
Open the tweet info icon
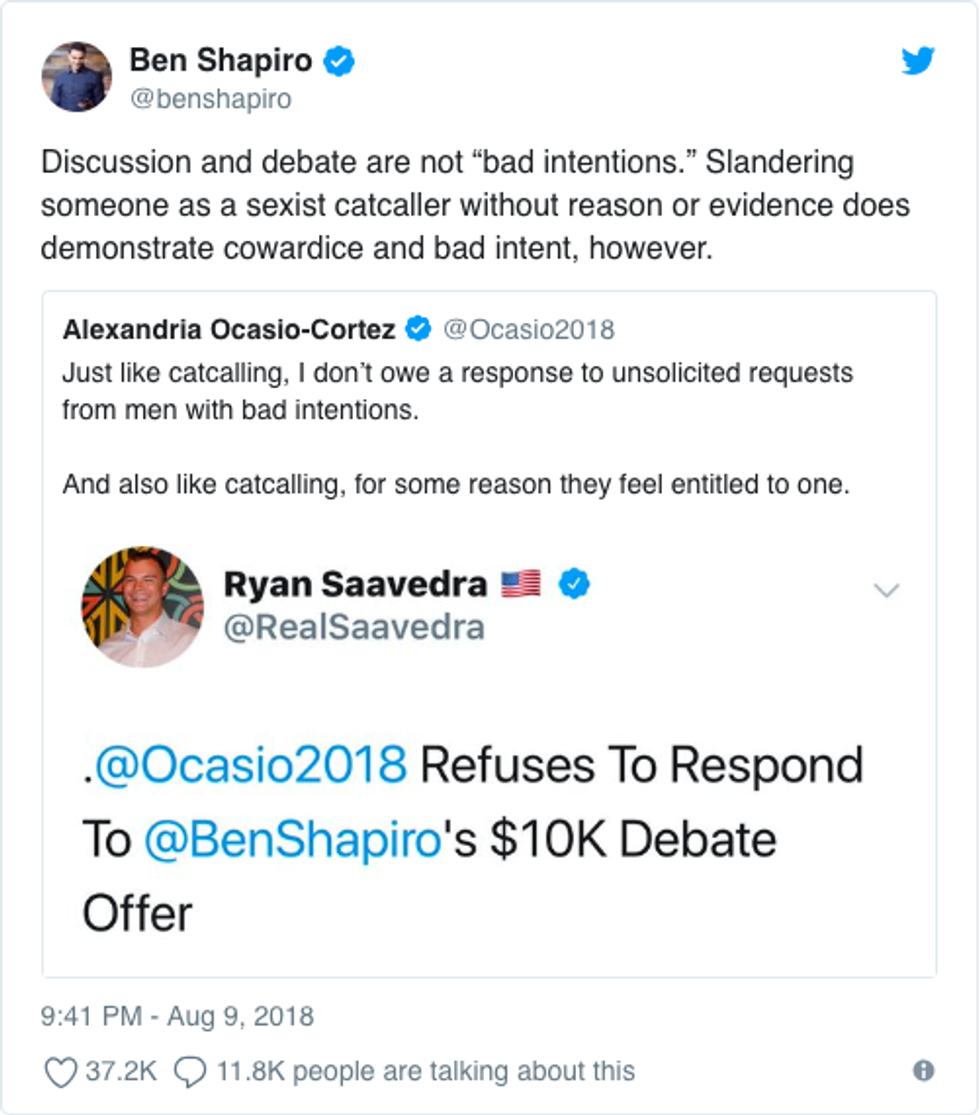(923, 1071)
